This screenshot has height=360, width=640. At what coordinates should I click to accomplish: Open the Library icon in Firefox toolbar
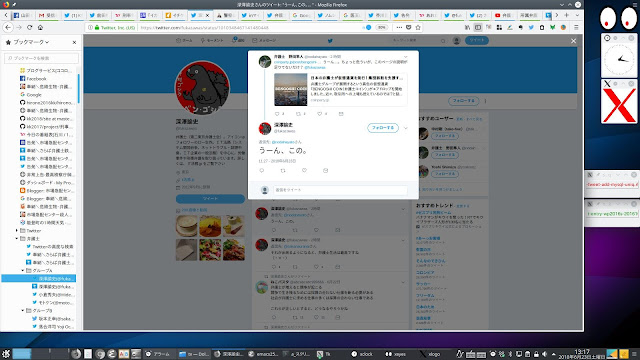point(467,27)
